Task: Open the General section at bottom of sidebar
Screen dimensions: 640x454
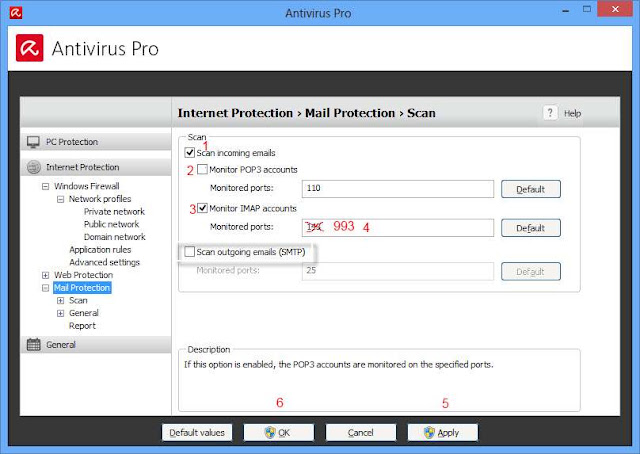Action: pos(96,345)
